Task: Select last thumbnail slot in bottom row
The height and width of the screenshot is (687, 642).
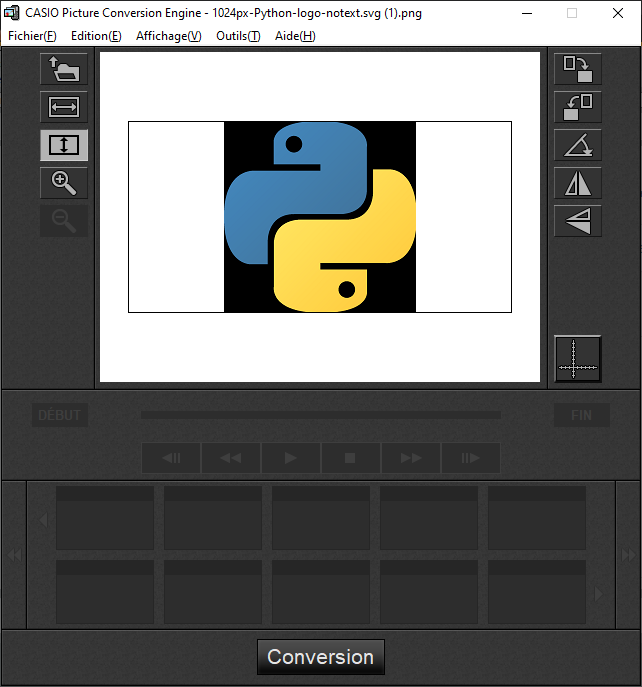Action: pos(537,591)
